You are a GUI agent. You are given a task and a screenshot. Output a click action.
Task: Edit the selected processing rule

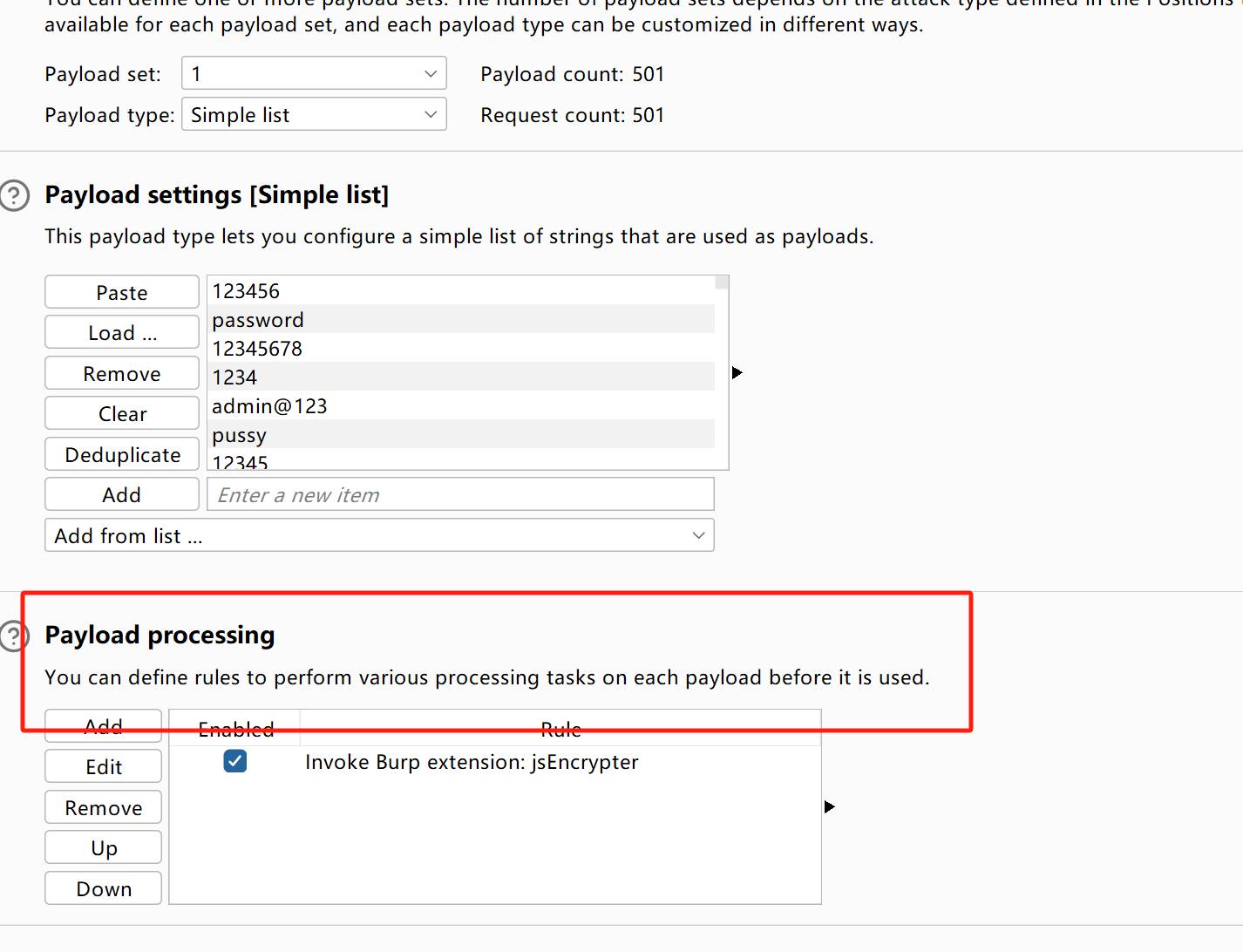(104, 767)
